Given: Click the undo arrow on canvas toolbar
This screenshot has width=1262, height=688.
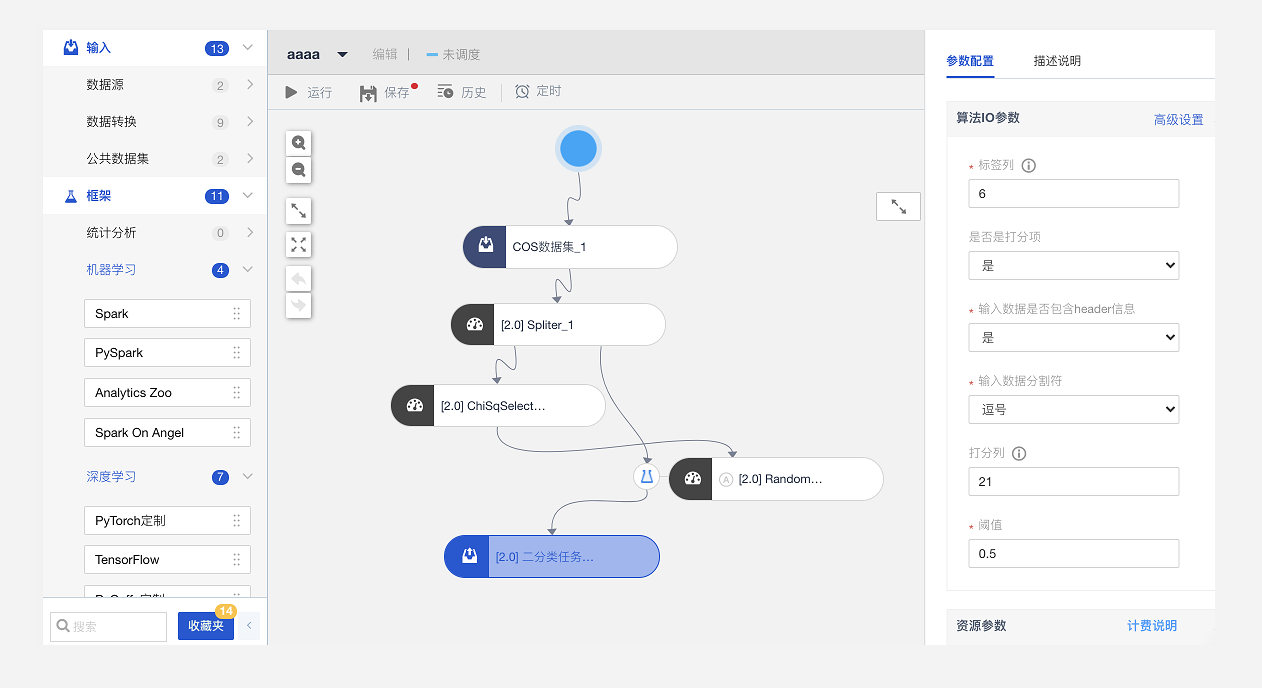Looking at the screenshot, I should [x=298, y=279].
